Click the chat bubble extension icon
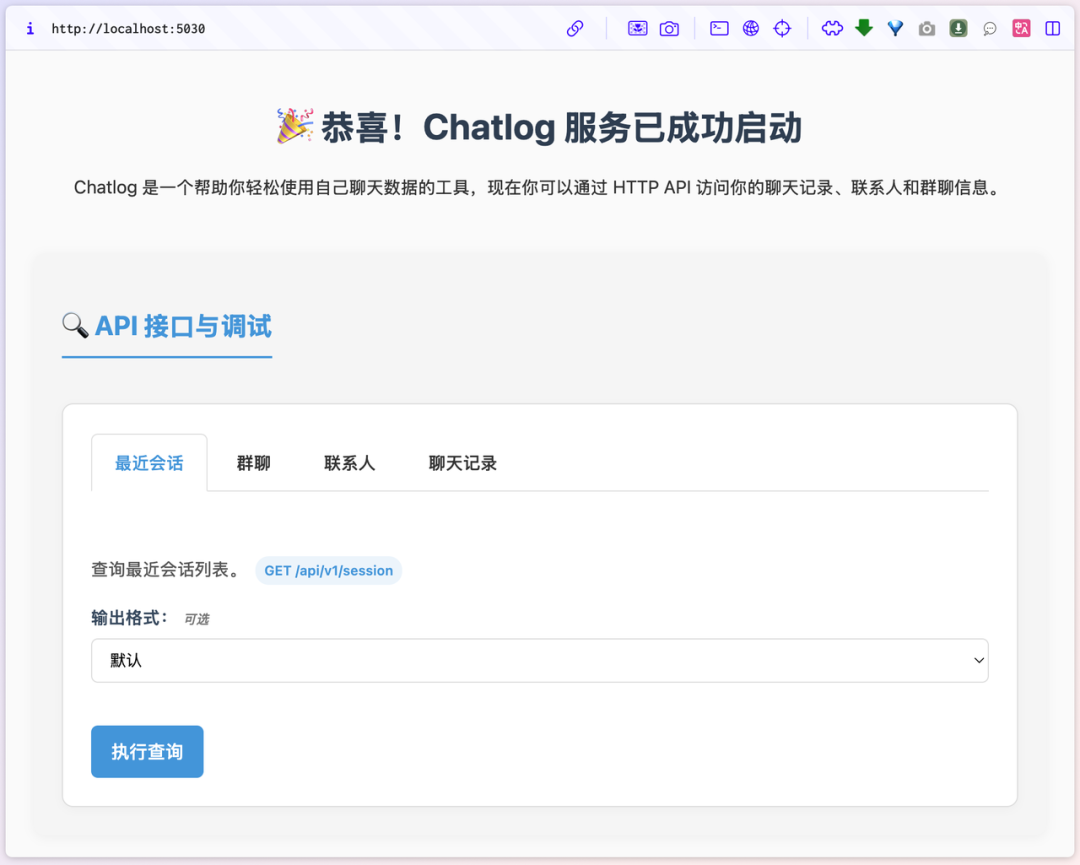Screen dimensions: 1080x865 [990, 28]
